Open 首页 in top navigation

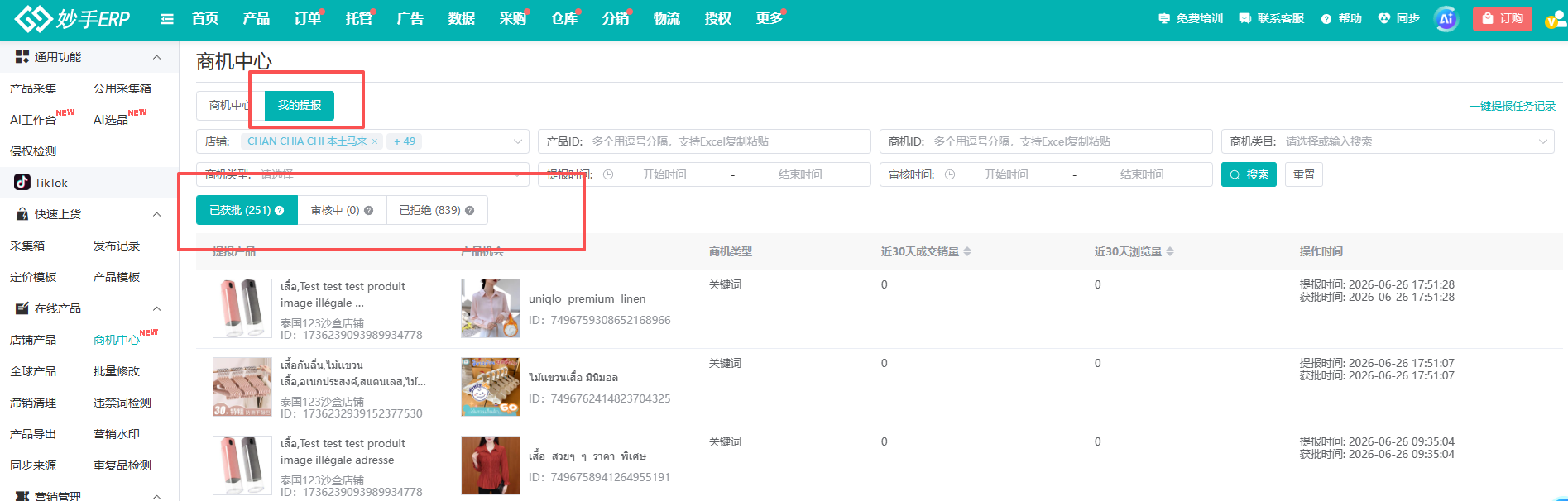tap(205, 18)
